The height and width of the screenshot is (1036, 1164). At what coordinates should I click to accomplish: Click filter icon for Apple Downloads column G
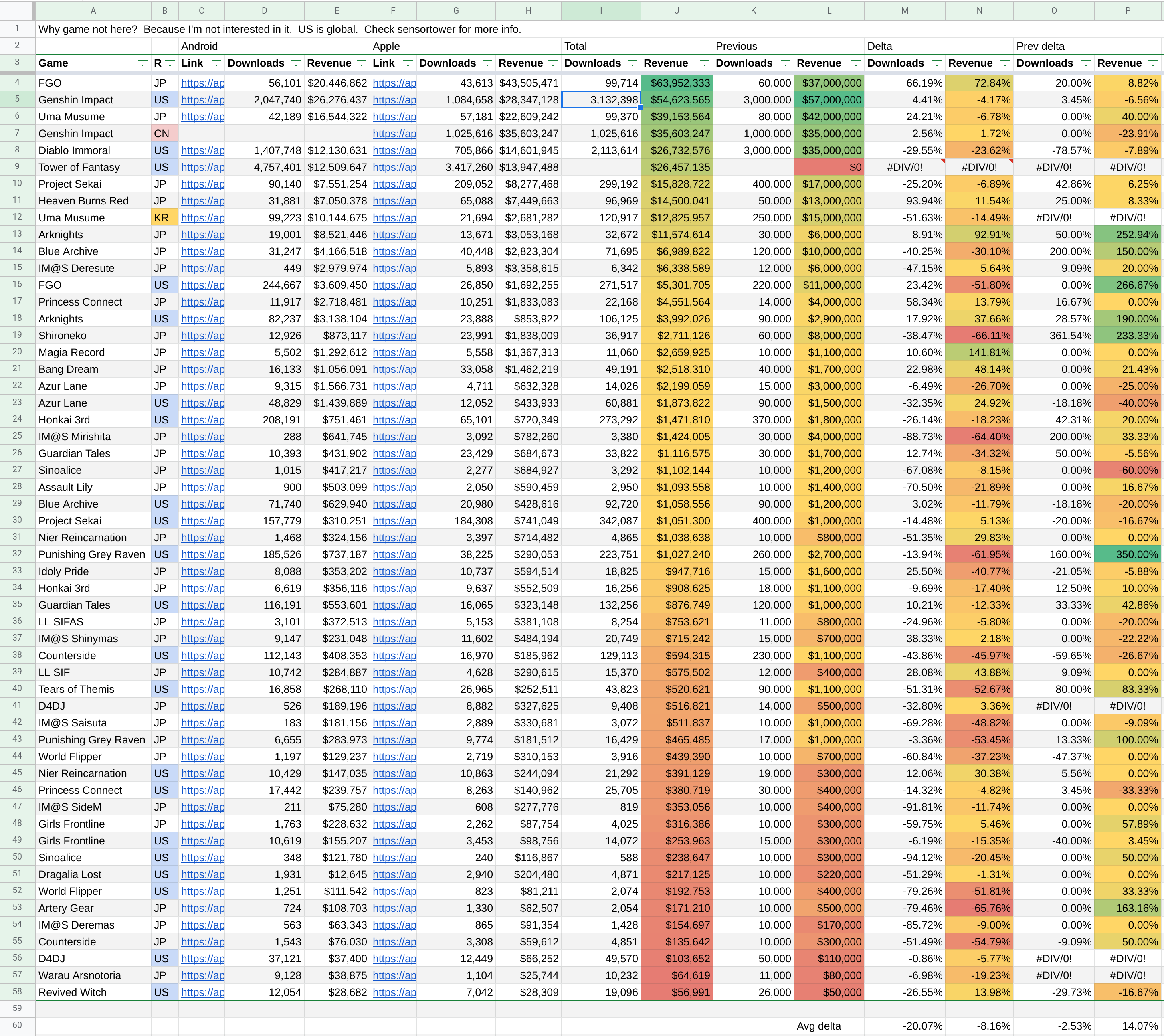point(487,63)
